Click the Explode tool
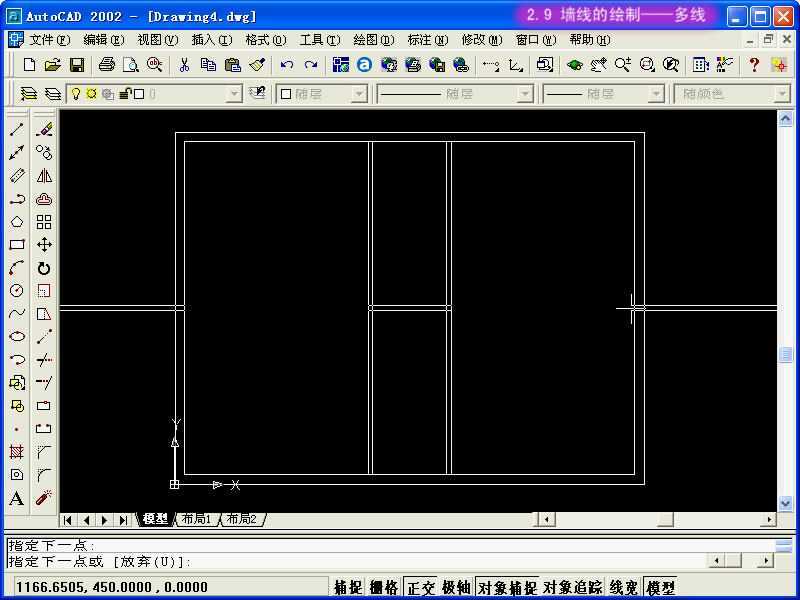800x600 pixels. [44, 497]
